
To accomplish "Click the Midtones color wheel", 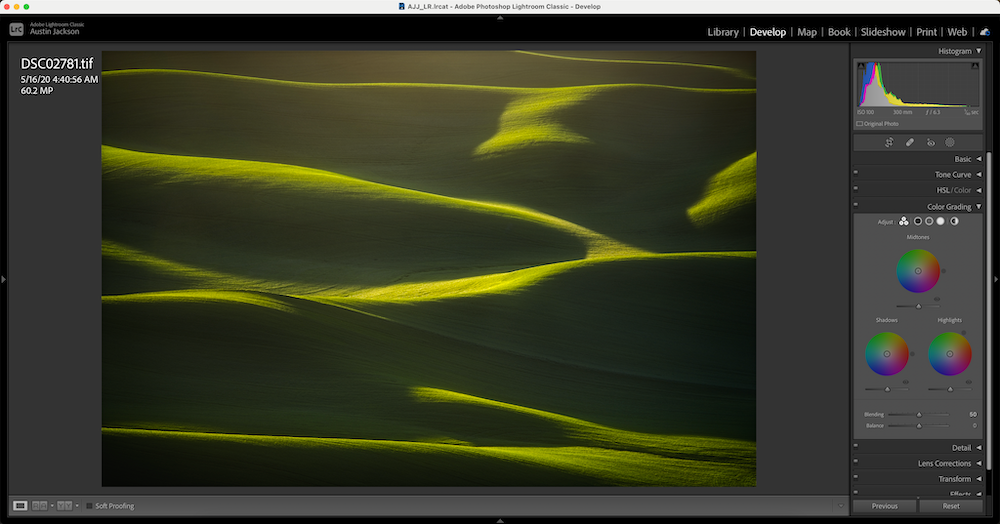I will (918, 271).
